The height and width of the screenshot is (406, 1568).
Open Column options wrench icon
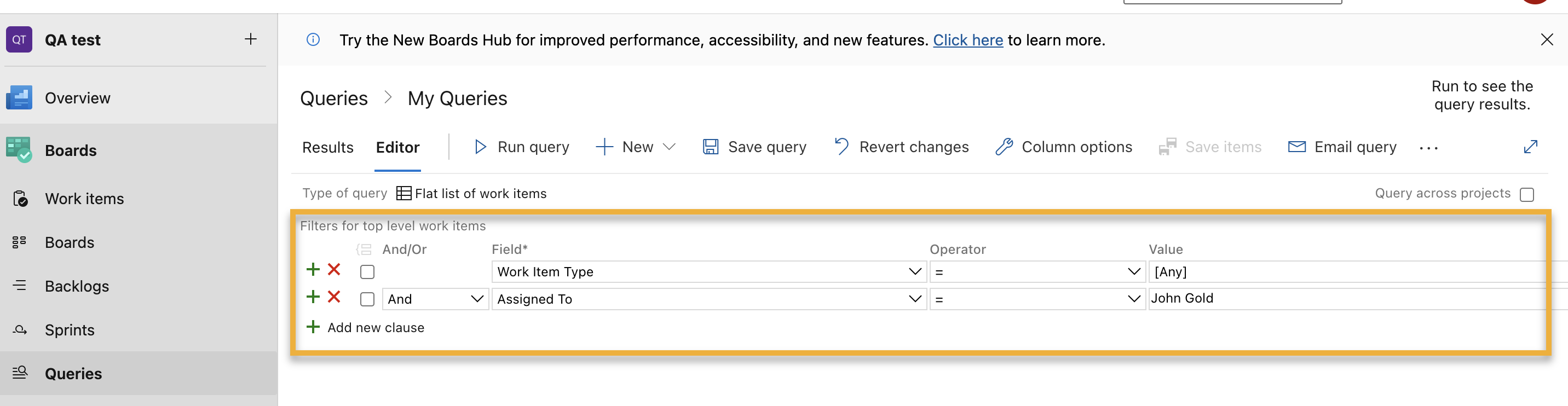1004,147
